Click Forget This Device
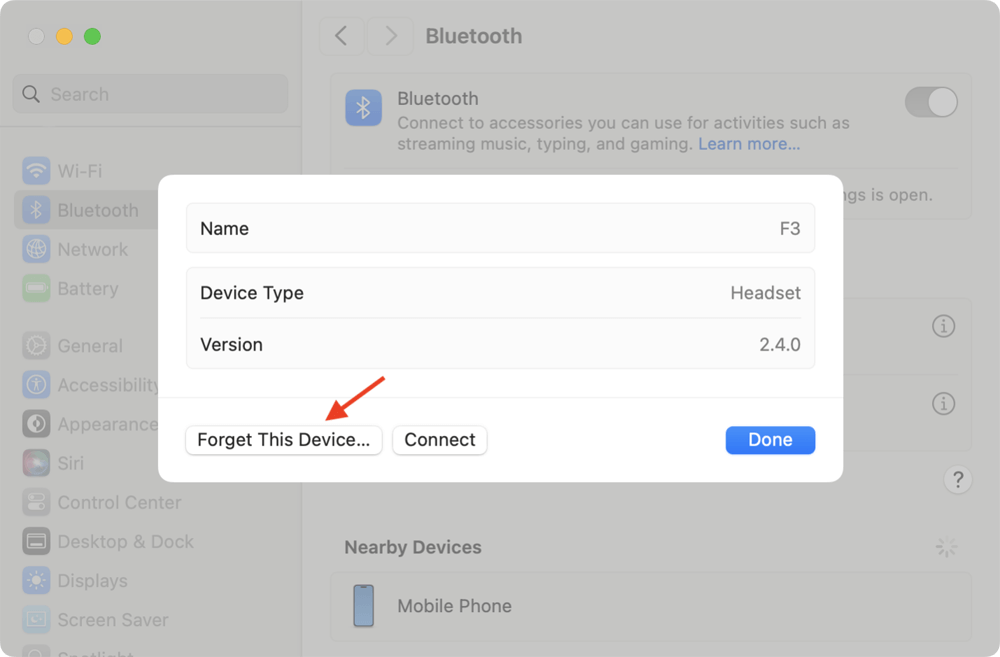This screenshot has width=1000, height=657. tap(283, 440)
